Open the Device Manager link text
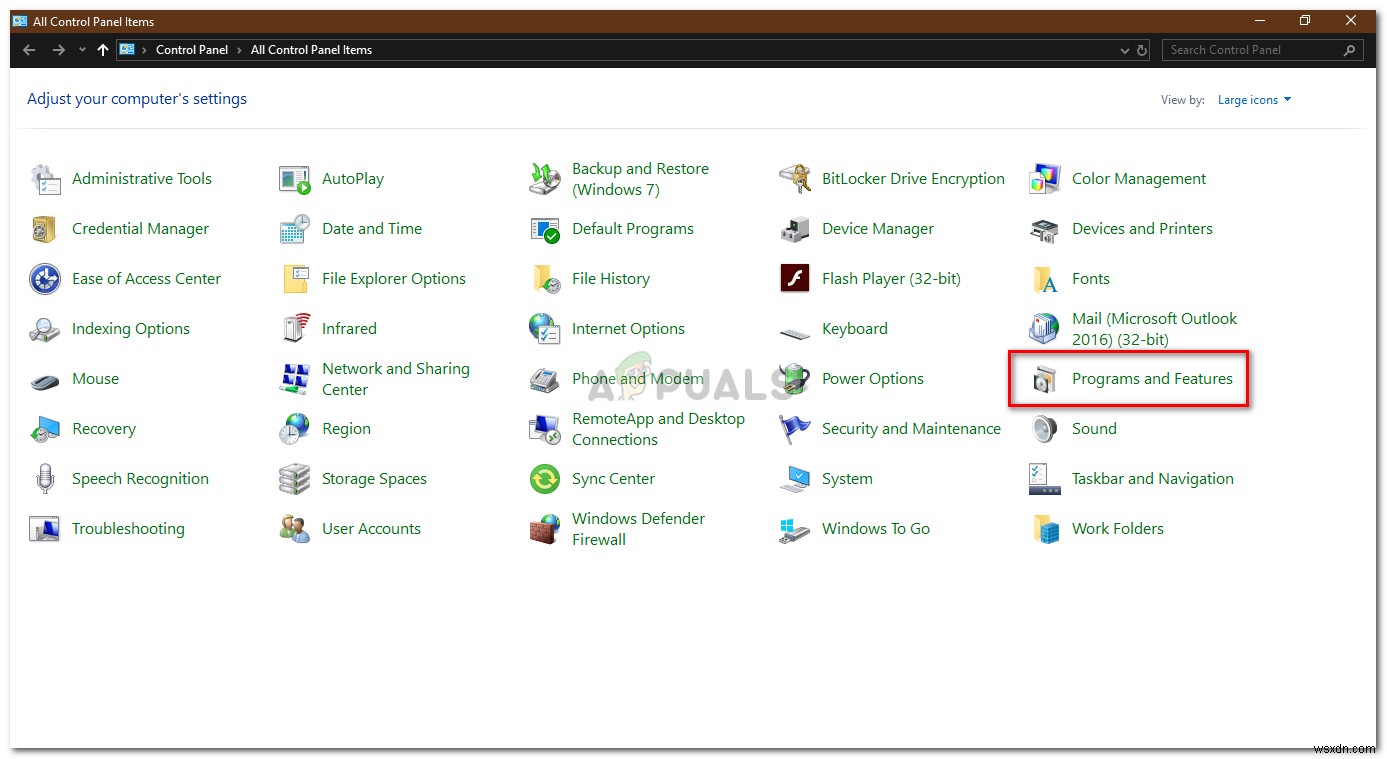Screen dimensions: 1387x759 click(x=878, y=229)
